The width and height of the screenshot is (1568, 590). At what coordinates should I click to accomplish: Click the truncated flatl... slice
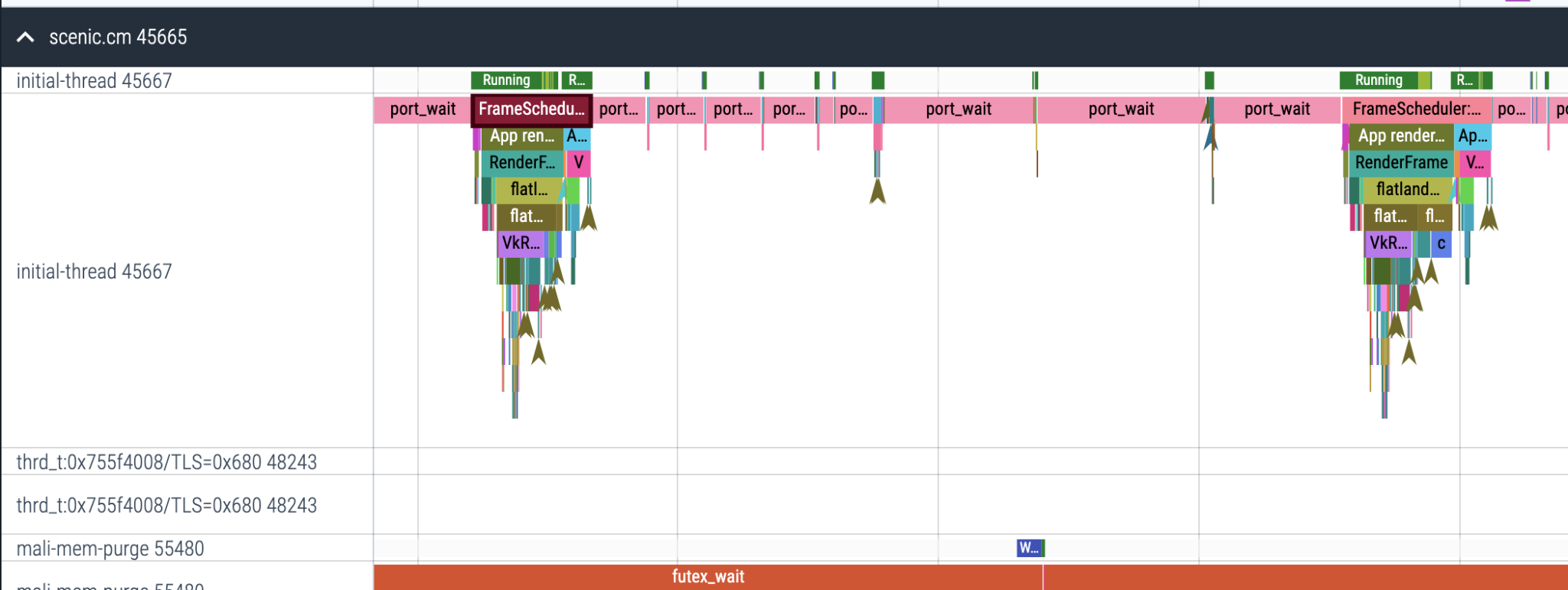[x=528, y=190]
